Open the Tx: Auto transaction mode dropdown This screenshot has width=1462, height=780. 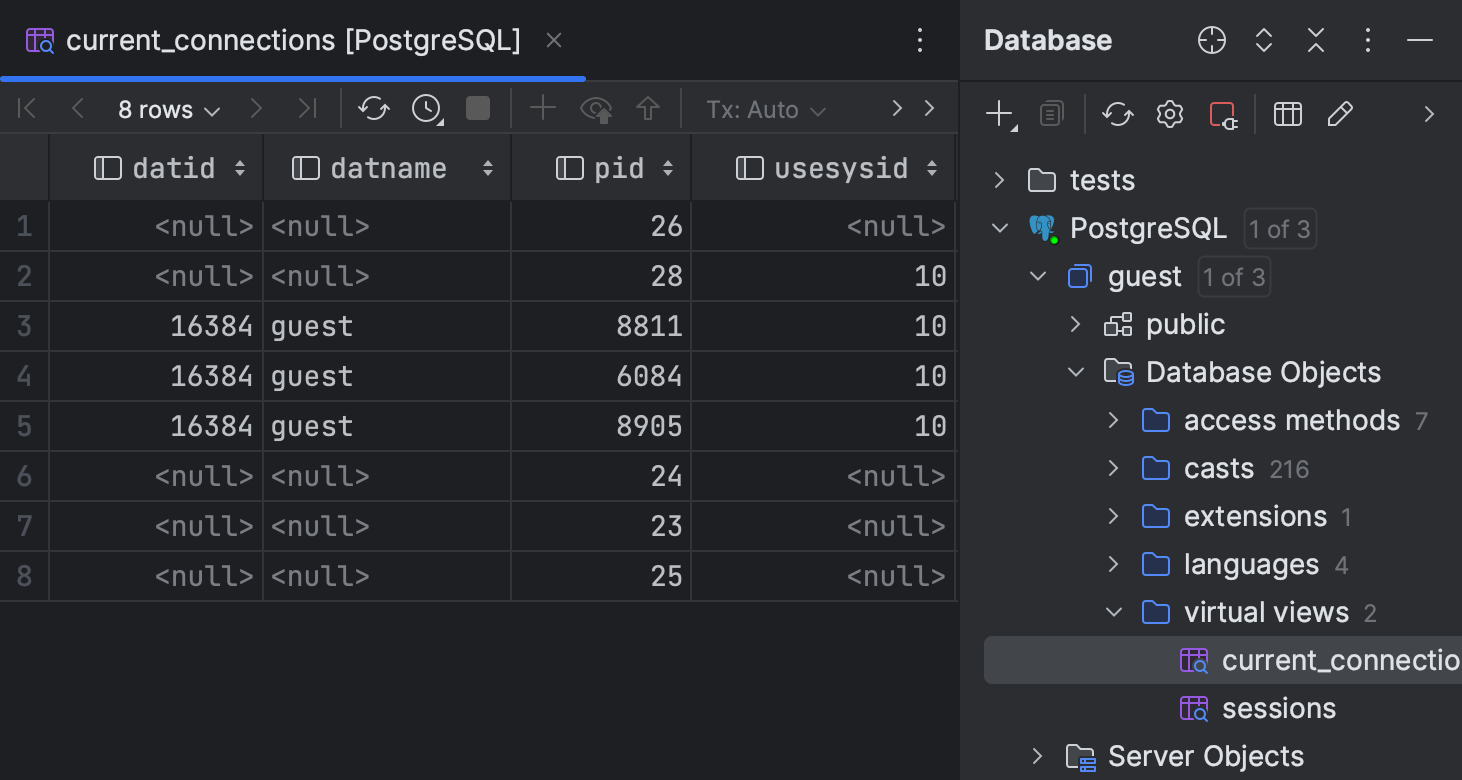click(x=764, y=109)
